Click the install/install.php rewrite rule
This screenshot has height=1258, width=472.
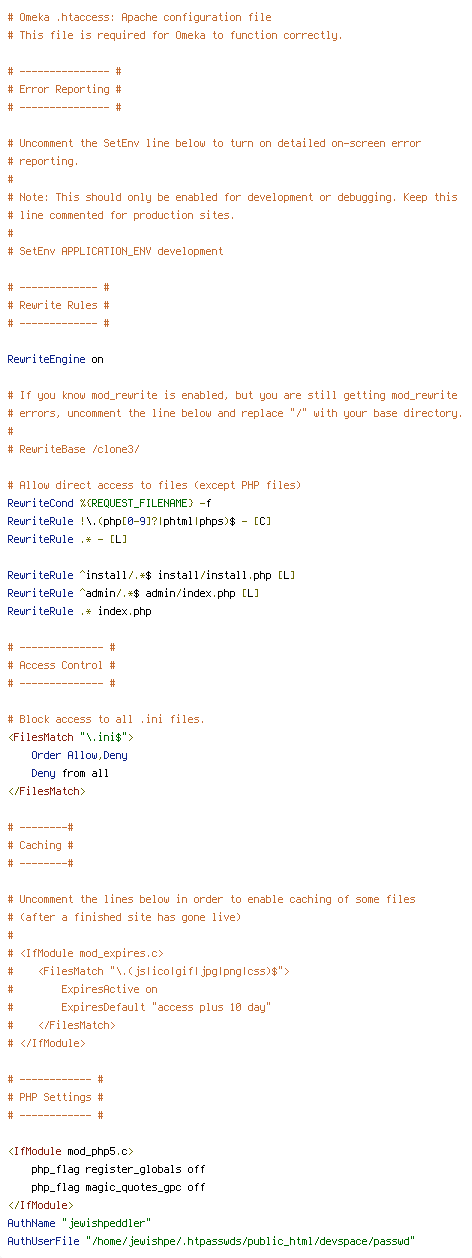[x=151, y=575]
